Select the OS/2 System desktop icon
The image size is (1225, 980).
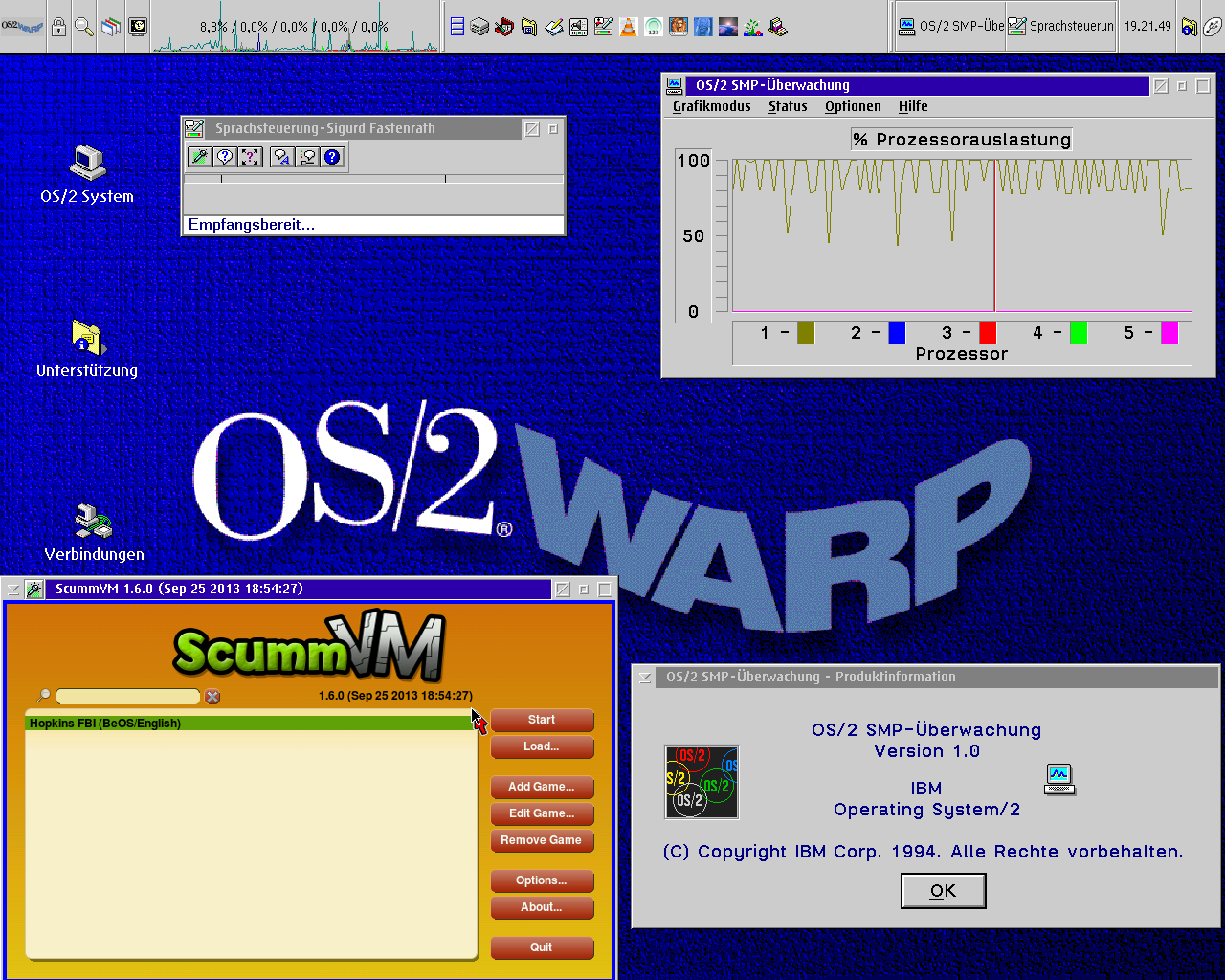87,175
